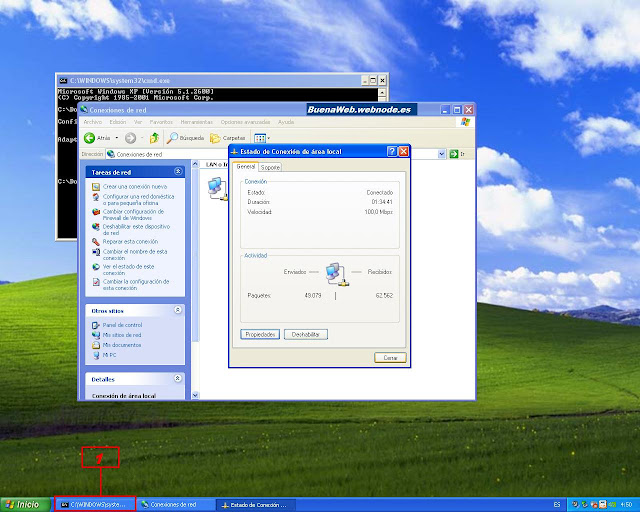Click Cambiar la configuración de esta conexión
640x512 pixels.
pyautogui.click(x=136, y=285)
